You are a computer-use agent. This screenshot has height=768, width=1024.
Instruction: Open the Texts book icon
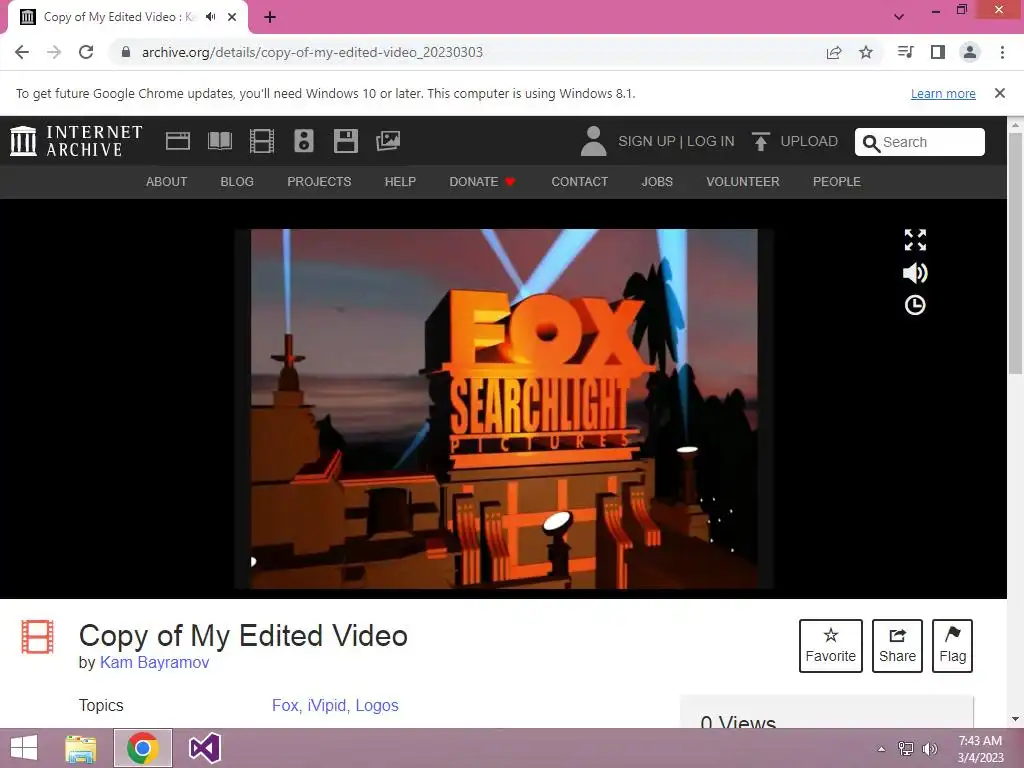click(219, 141)
